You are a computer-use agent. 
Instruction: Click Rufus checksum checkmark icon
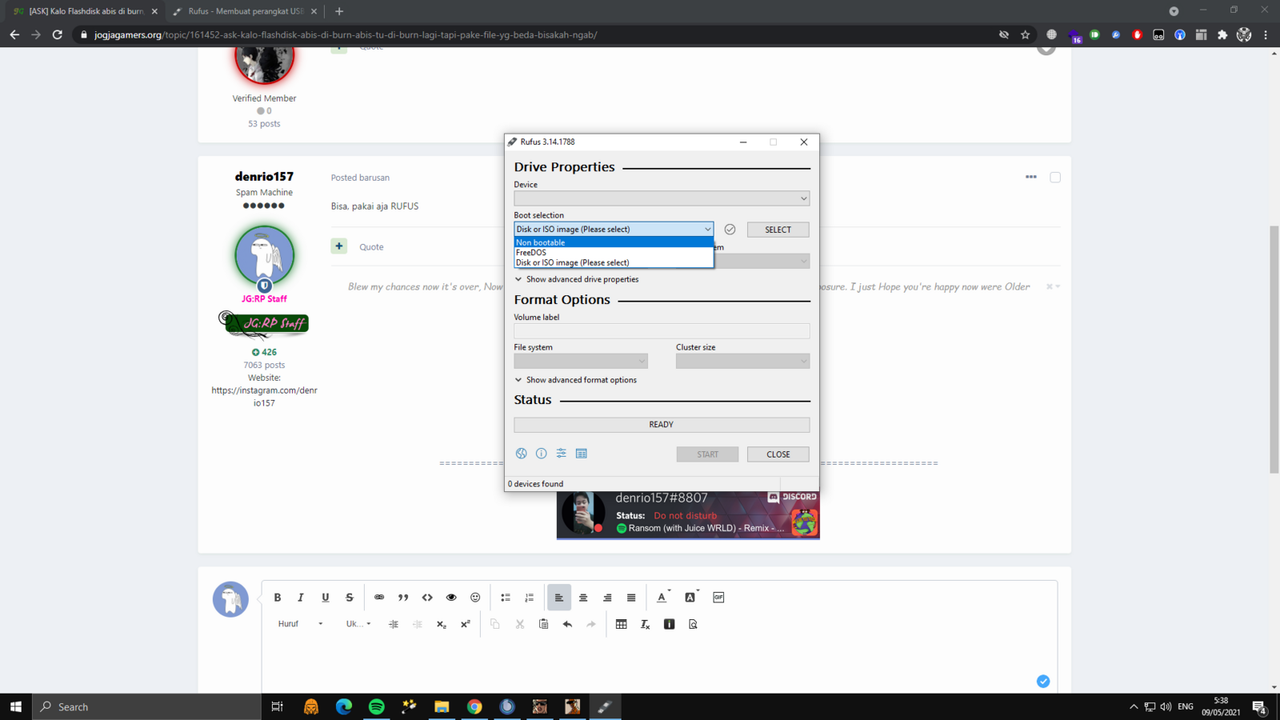coord(730,229)
